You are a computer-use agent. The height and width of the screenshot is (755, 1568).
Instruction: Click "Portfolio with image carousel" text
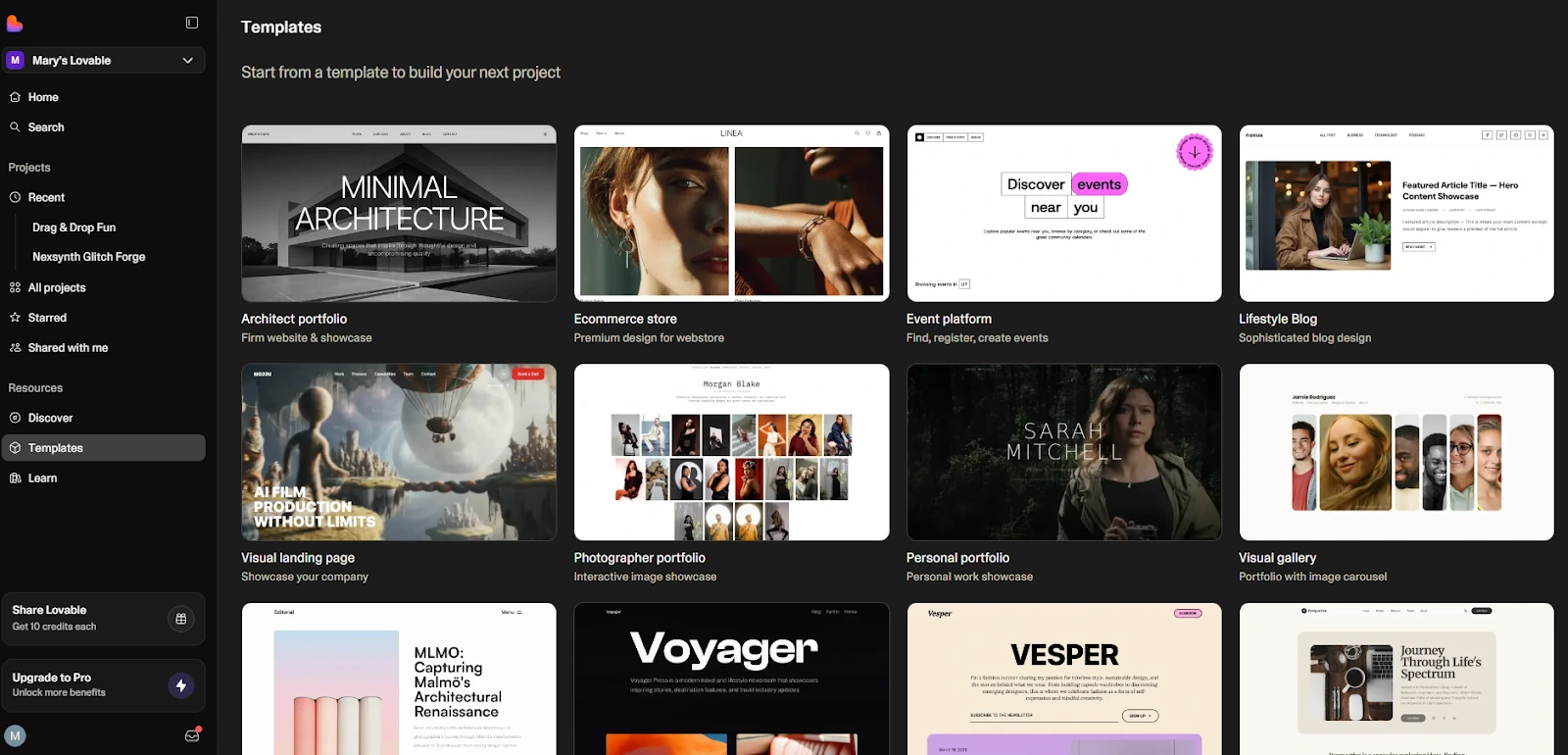[x=1312, y=577]
